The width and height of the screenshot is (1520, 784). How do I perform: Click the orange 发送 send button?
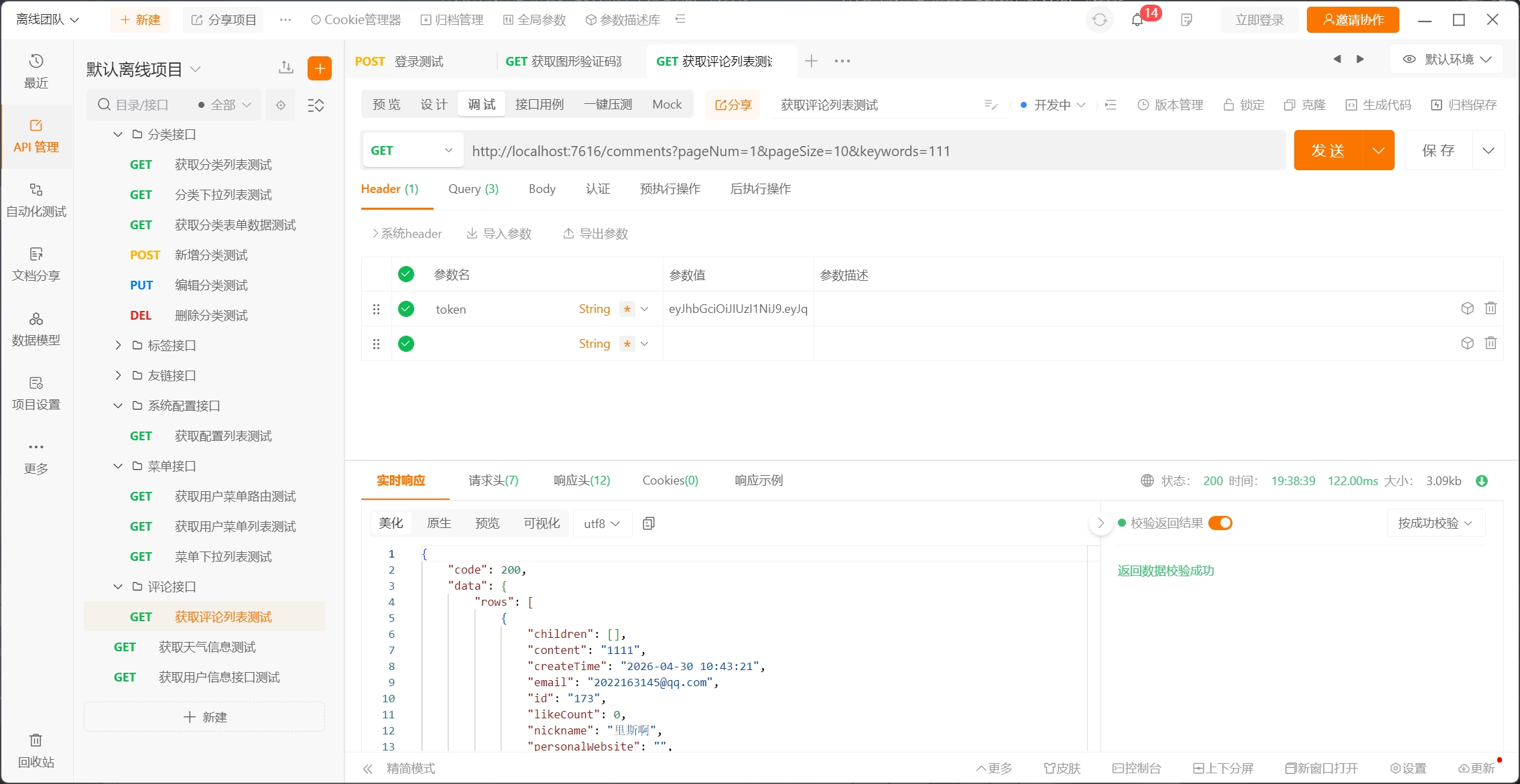pyautogui.click(x=1328, y=151)
